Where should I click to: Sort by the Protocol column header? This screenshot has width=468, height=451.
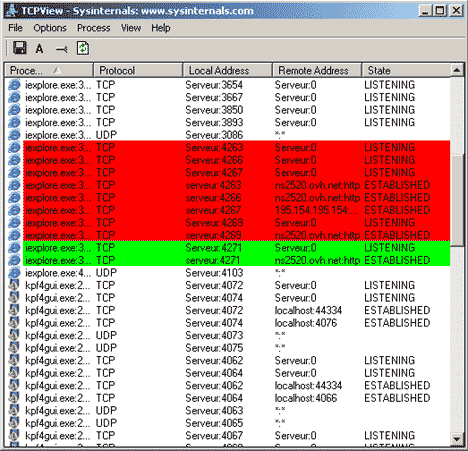pyautogui.click(x=138, y=70)
